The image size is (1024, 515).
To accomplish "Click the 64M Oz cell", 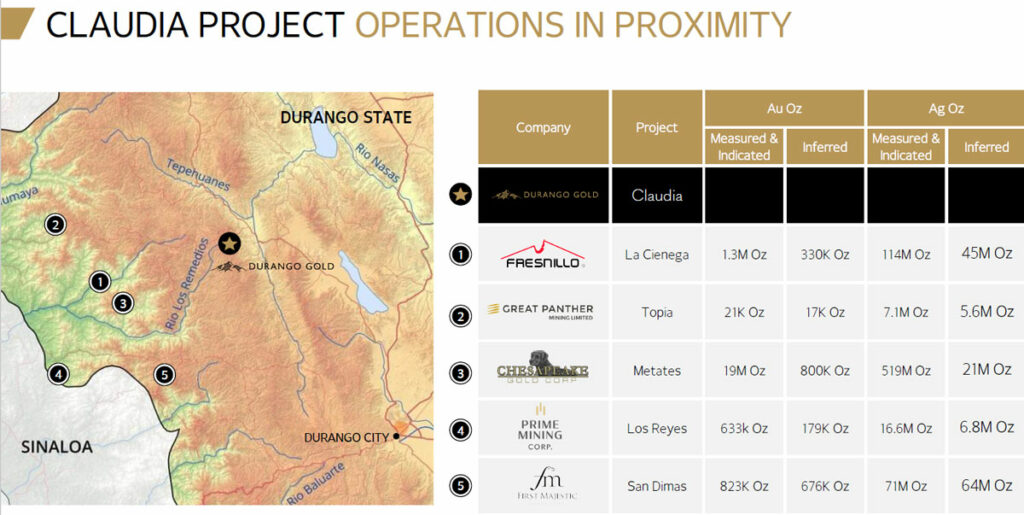I will 986,485.
